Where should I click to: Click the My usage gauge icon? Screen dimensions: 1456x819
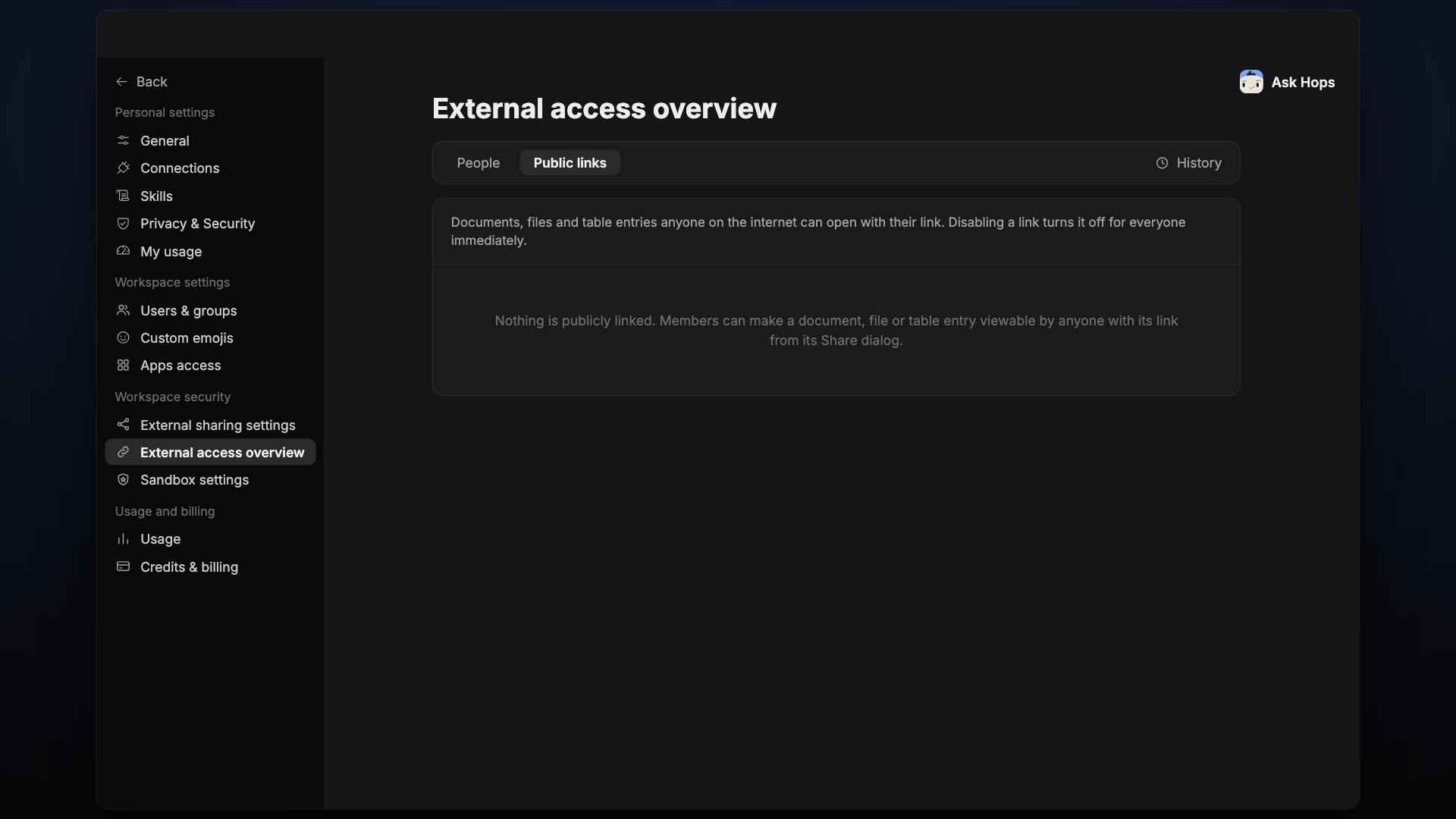(123, 251)
